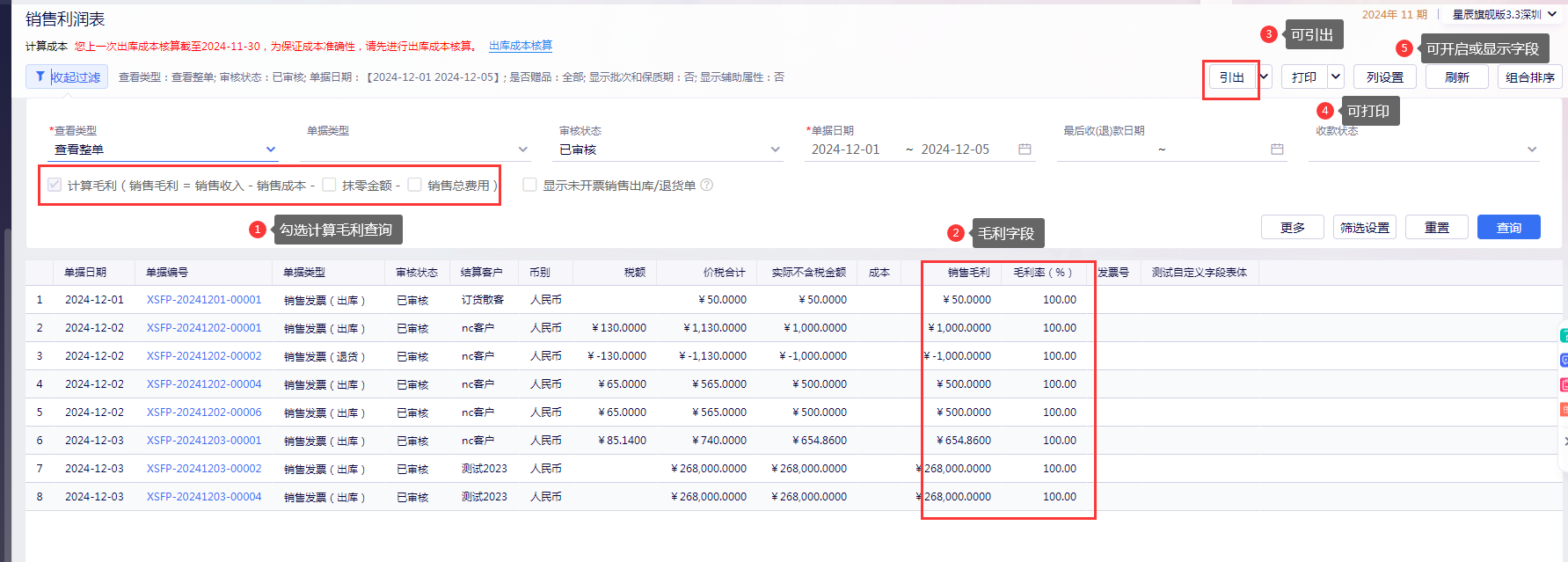Click the 币别 column header
Screen dimensions: 1568x562
pyautogui.click(x=545, y=273)
